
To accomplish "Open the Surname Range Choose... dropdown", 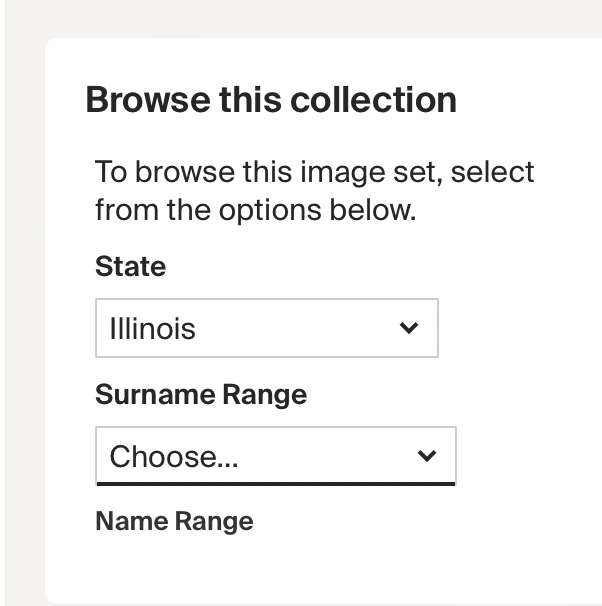I will 276,456.
